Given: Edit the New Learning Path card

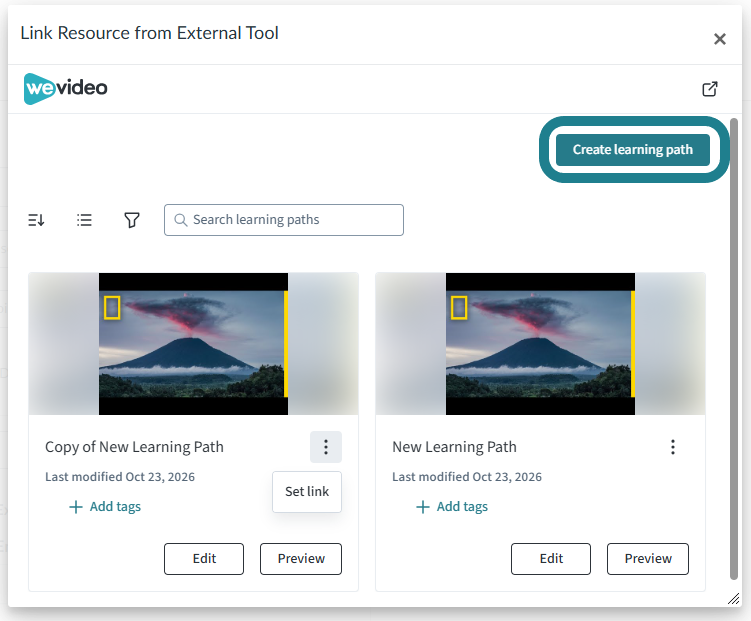Looking at the screenshot, I should pos(551,559).
